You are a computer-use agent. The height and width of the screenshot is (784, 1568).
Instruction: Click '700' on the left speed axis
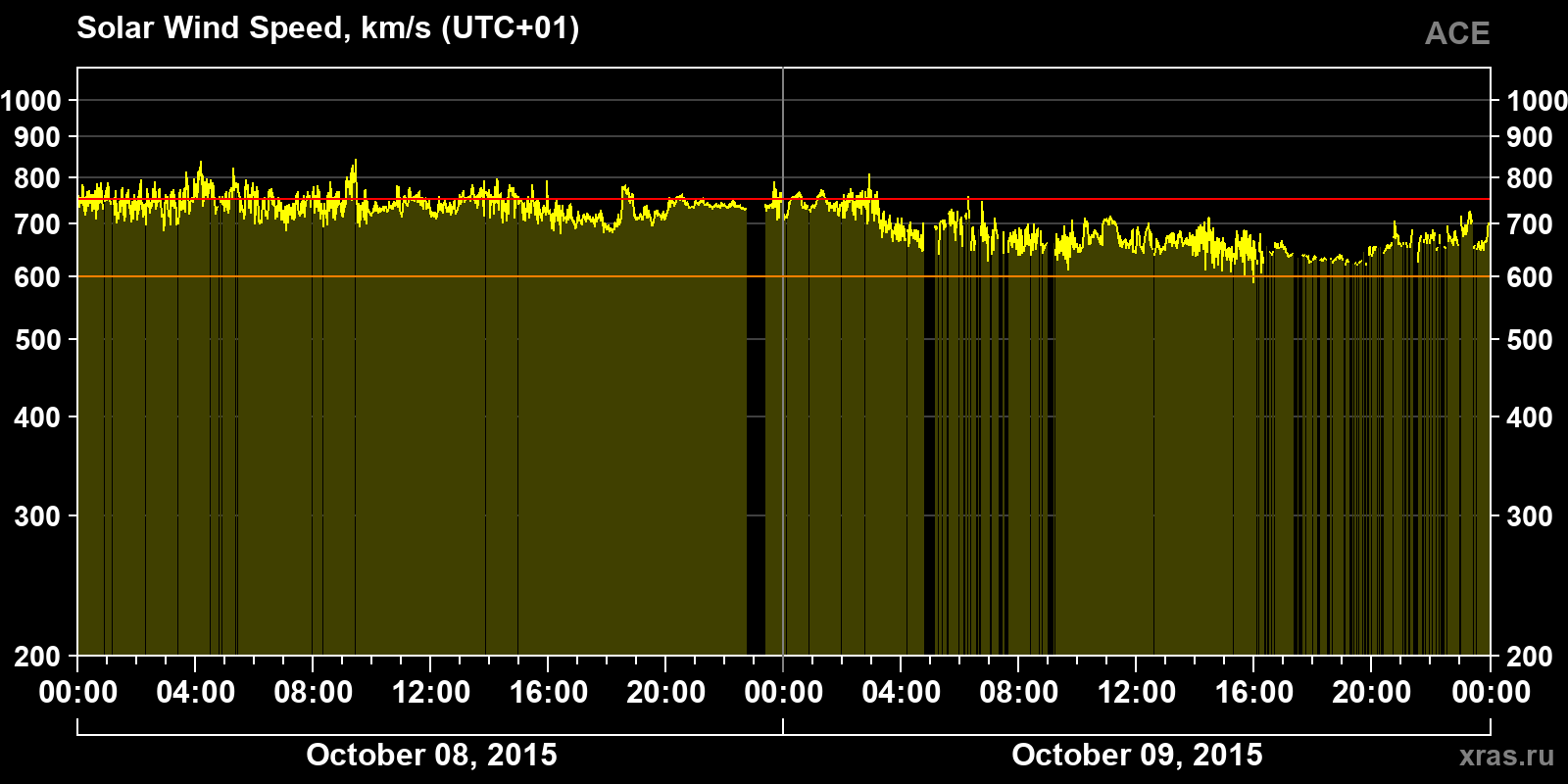pyautogui.click(x=37, y=224)
